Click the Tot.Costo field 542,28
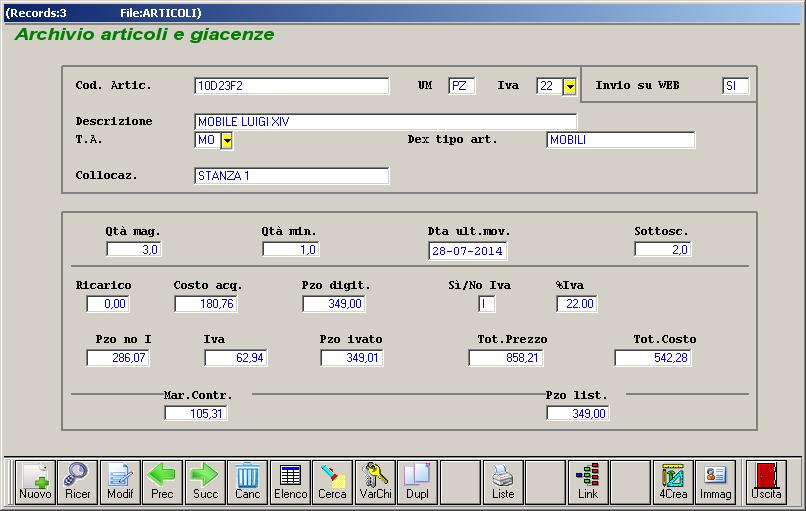 coord(653,358)
